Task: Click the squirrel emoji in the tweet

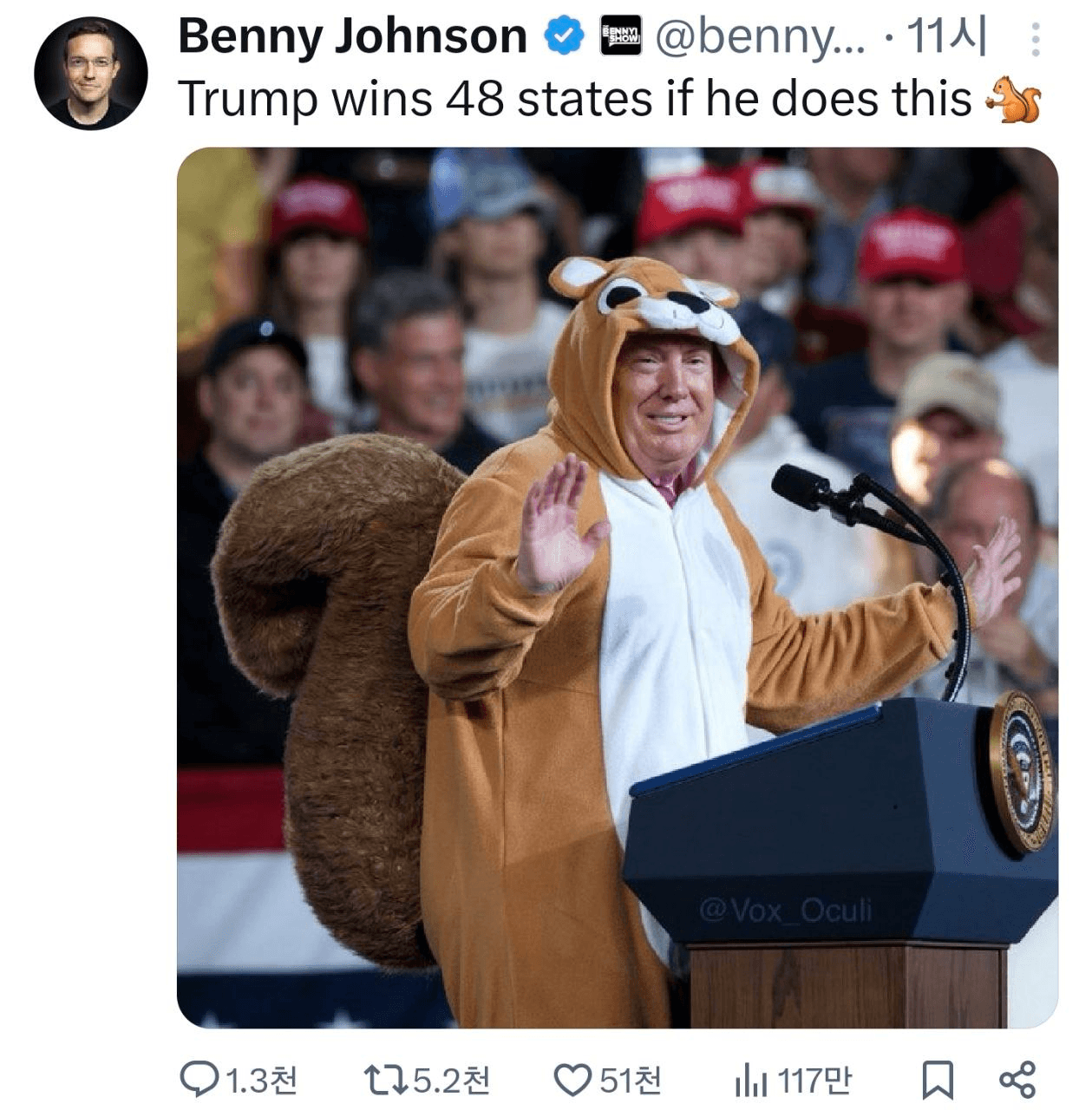Action: click(1013, 99)
